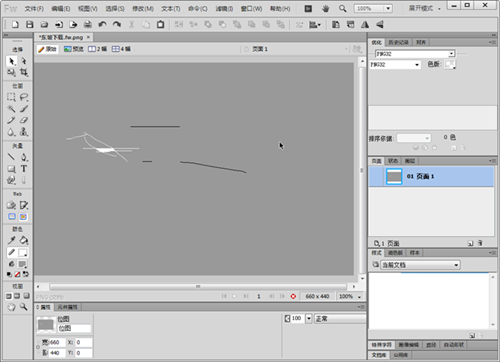
Task: Select the Pointer tool
Action: click(11, 61)
